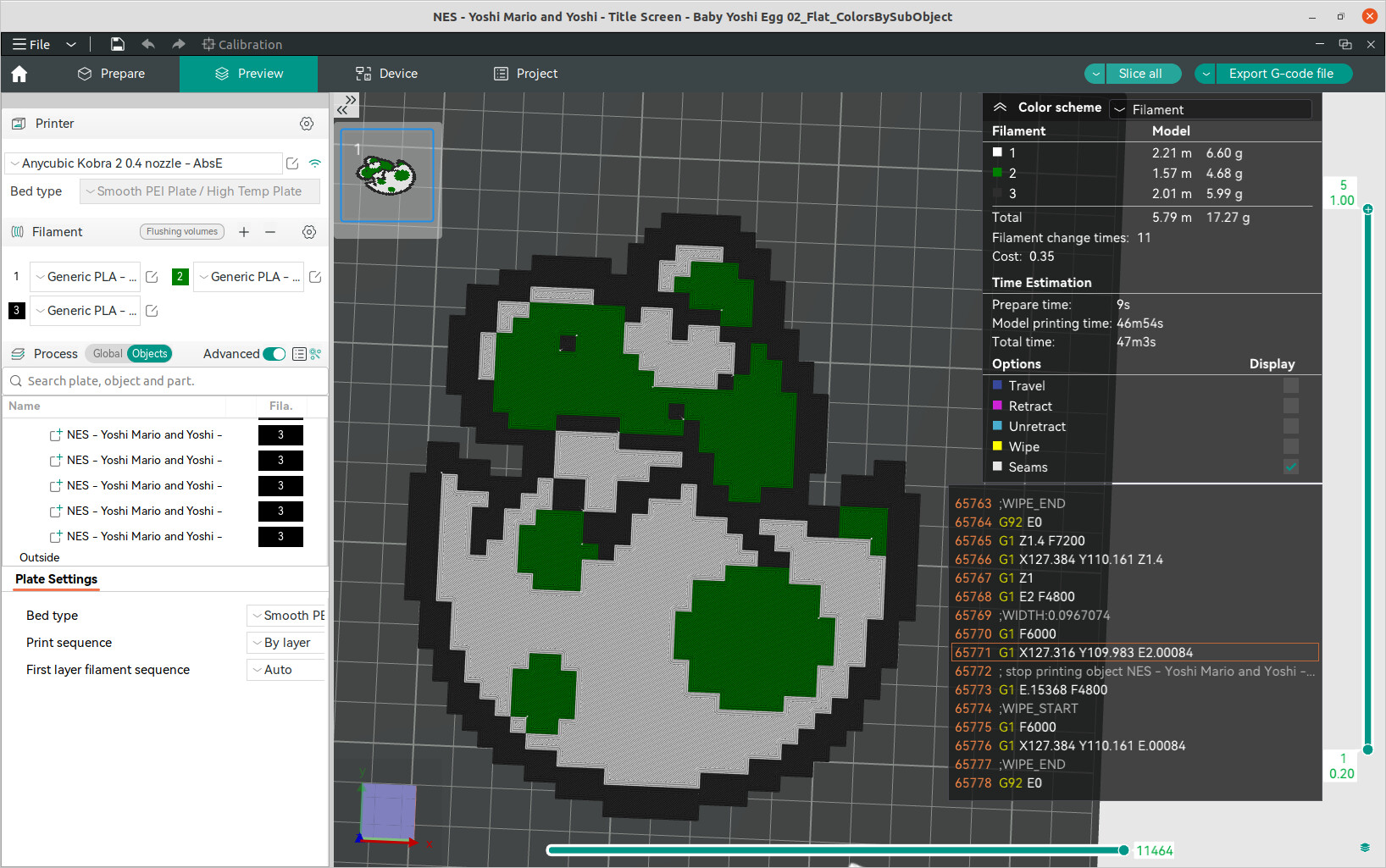Select the Anycubic Kobra 2 printer dropdown
This screenshot has height=868, width=1386.
pos(144,163)
